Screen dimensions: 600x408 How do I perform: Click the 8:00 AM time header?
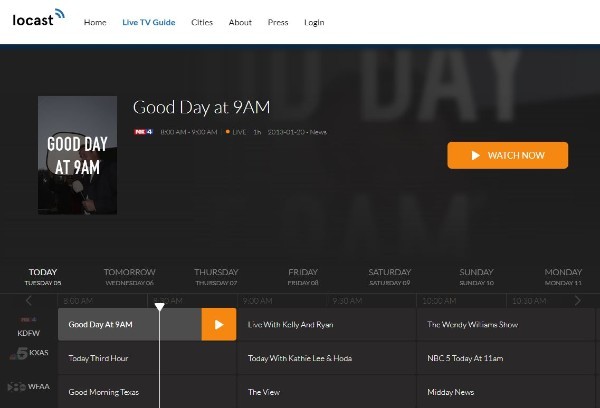[78, 301]
